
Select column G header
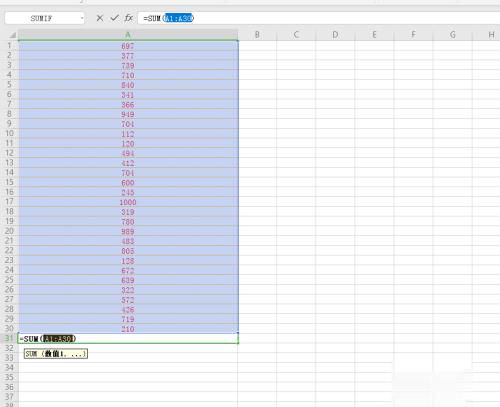(x=453, y=35)
